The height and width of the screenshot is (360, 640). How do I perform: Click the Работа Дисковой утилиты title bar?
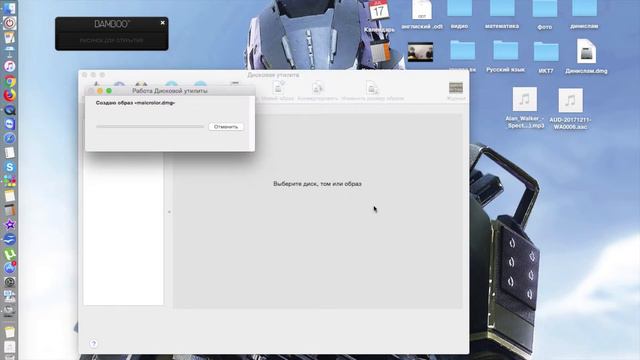[x=170, y=91]
